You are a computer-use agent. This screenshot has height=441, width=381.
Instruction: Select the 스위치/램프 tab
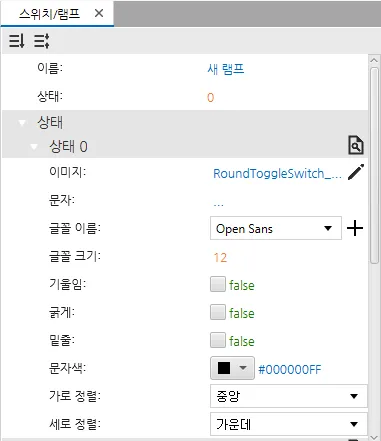[x=49, y=14]
